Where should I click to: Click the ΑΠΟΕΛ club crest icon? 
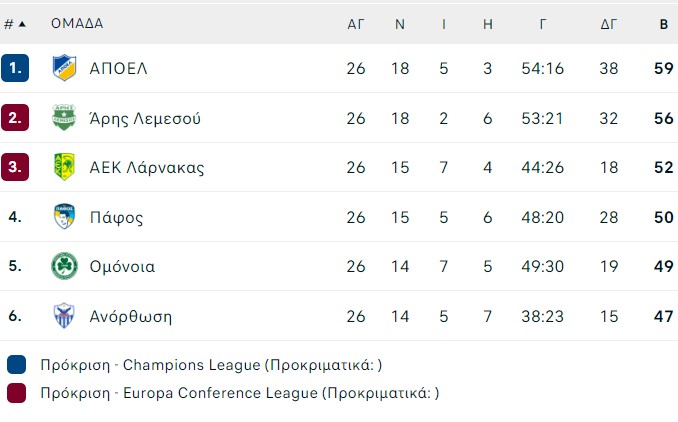pos(64,68)
